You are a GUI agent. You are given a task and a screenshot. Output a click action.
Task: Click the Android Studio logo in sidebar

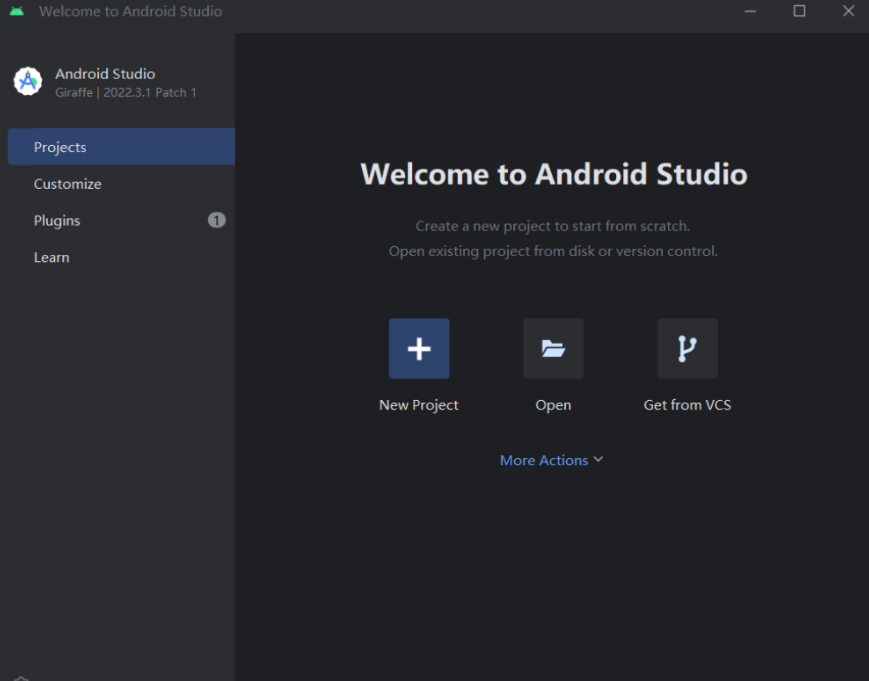pos(28,81)
